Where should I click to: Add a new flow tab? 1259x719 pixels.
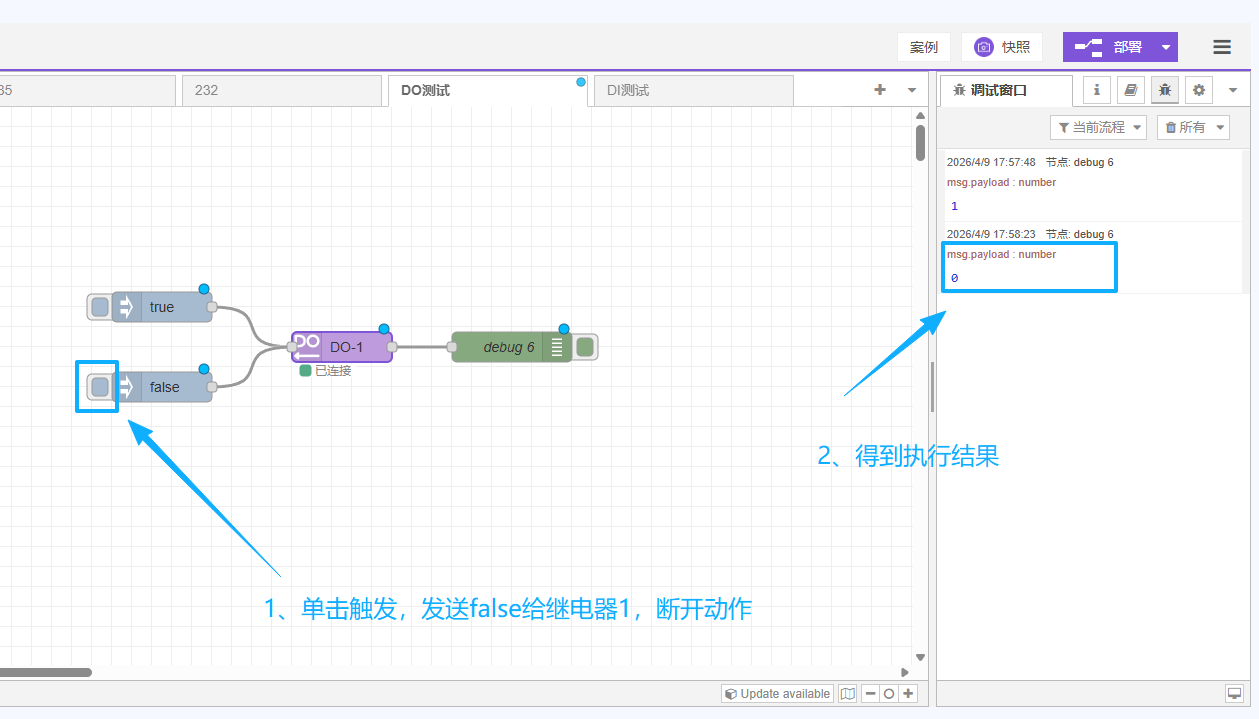pos(880,90)
